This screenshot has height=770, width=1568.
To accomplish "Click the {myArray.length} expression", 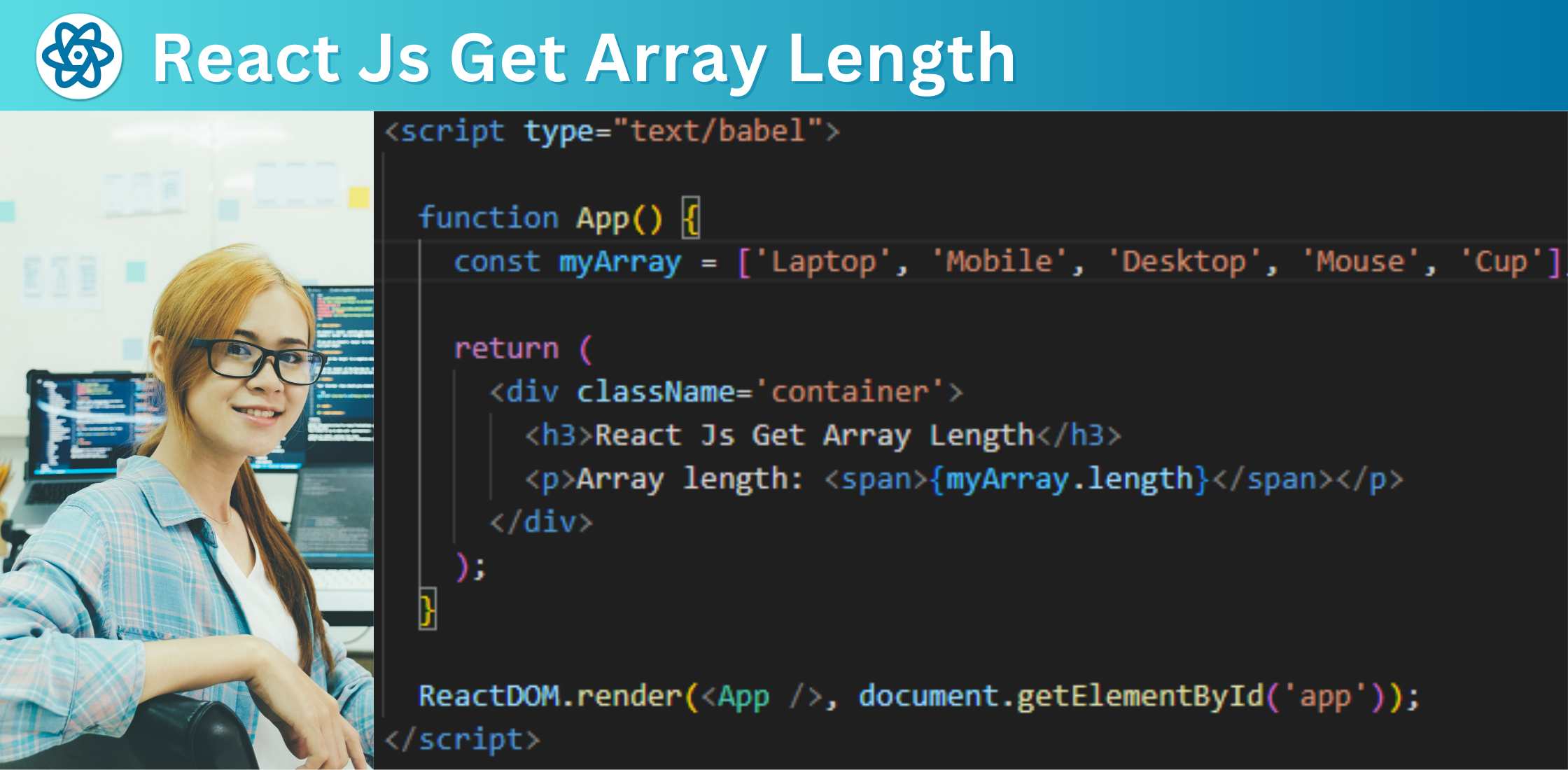I will (1069, 479).
